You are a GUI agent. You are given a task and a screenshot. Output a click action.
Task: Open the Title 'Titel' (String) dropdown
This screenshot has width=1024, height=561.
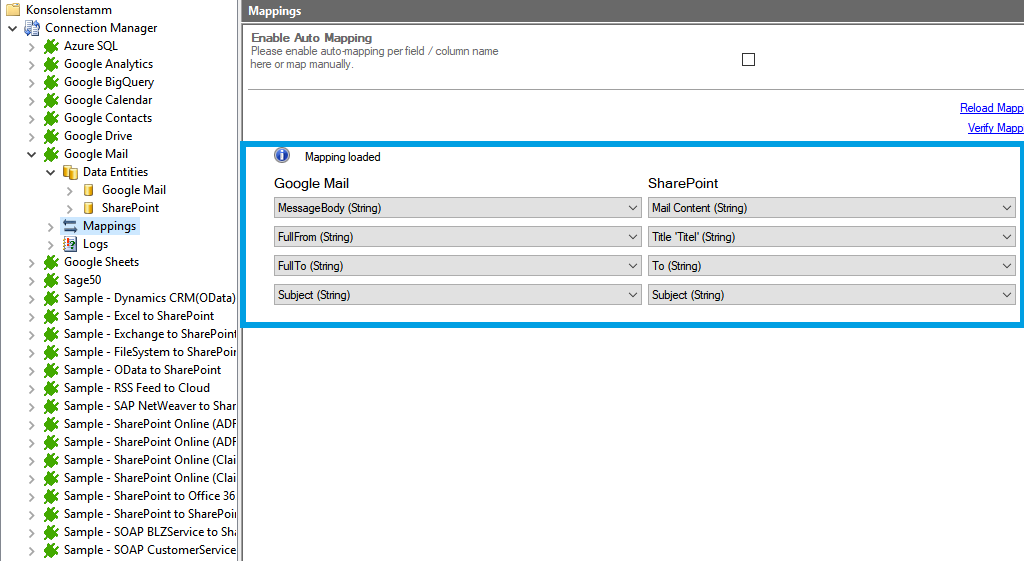point(831,237)
